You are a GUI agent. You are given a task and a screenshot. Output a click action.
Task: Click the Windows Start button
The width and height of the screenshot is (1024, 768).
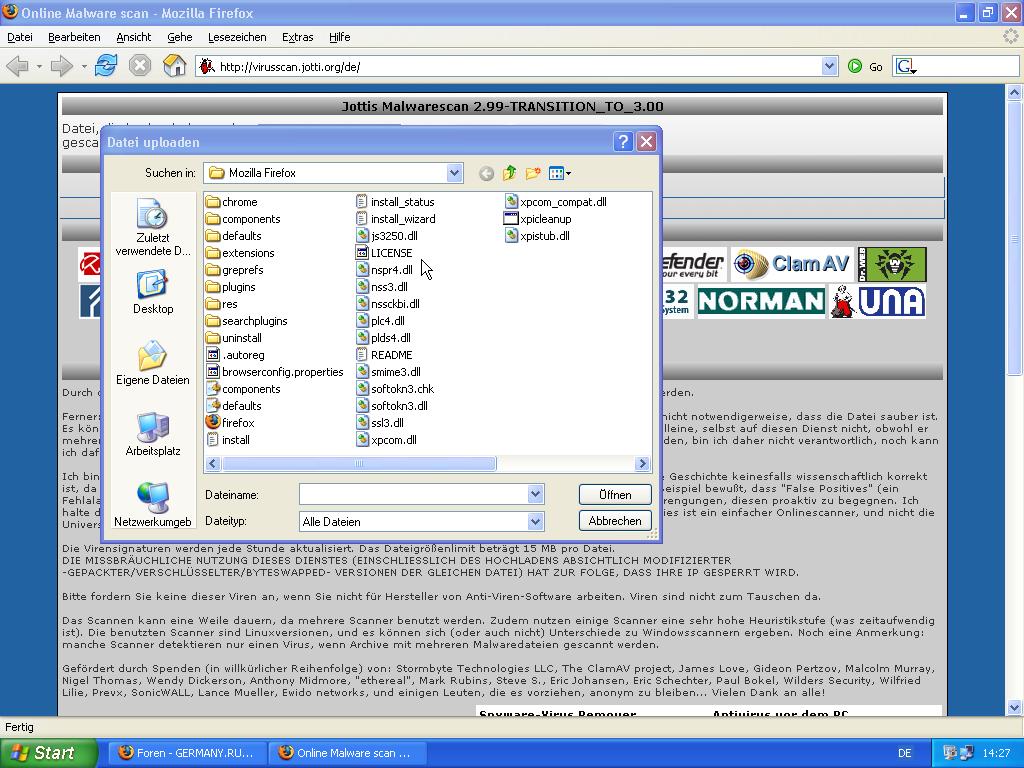coord(48,753)
